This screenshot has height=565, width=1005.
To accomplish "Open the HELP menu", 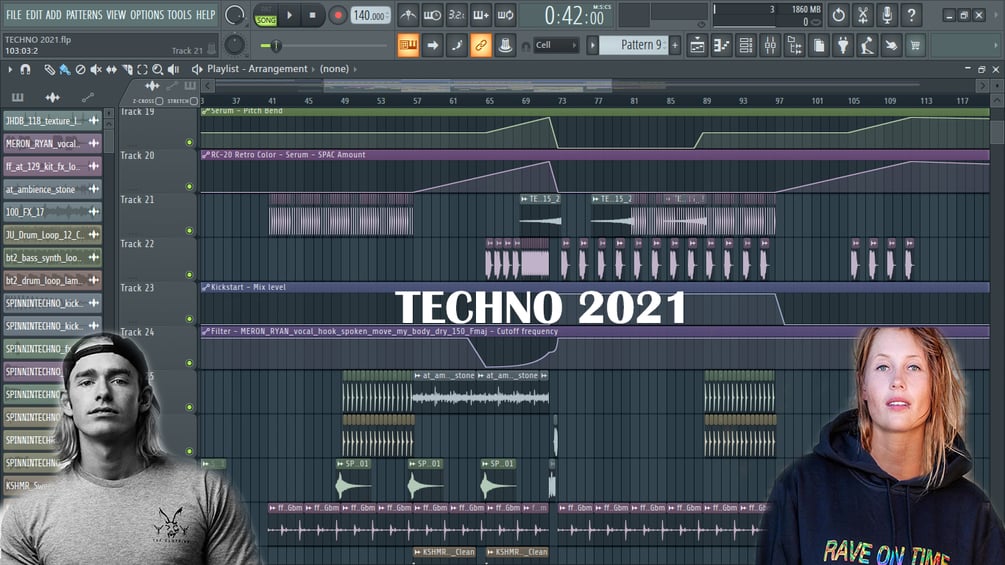I will tap(205, 14).
